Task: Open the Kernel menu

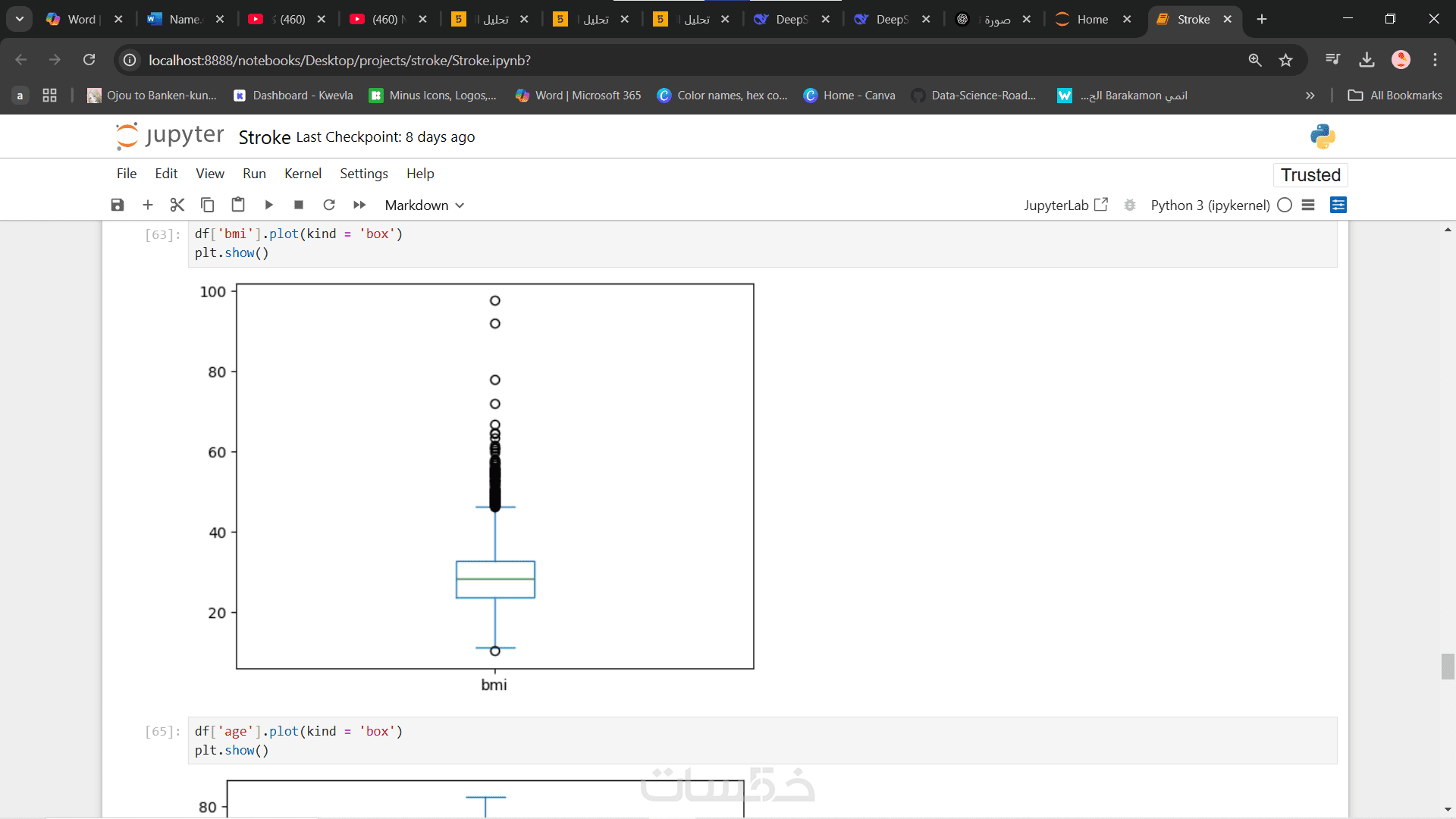Action: [303, 174]
